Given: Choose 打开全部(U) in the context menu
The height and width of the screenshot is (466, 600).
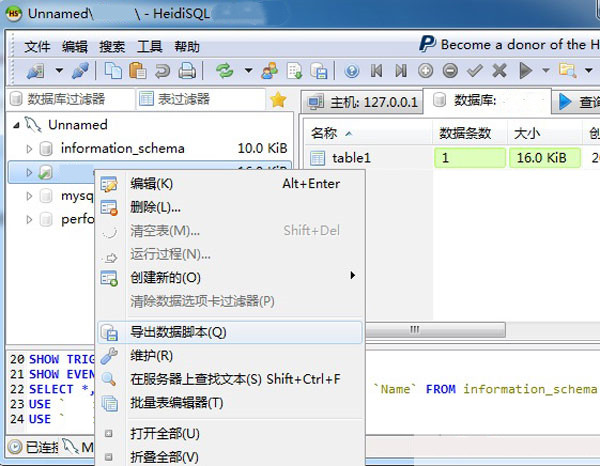Looking at the screenshot, I should (x=230, y=434).
